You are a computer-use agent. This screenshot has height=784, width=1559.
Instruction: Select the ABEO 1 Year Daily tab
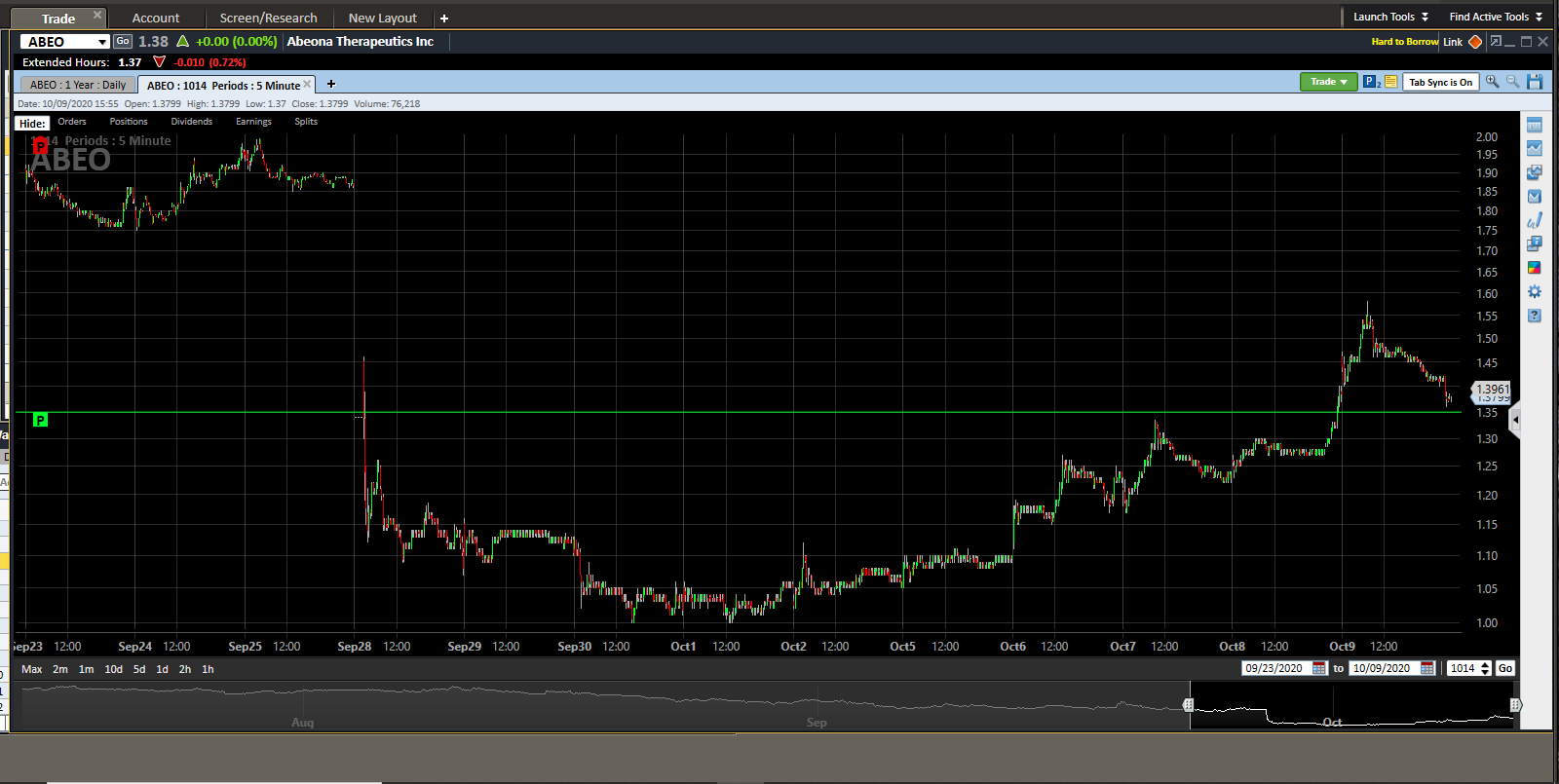pyautogui.click(x=78, y=85)
